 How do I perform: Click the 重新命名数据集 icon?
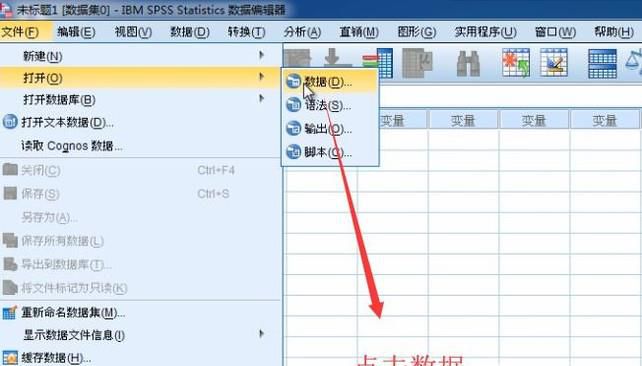[10, 313]
